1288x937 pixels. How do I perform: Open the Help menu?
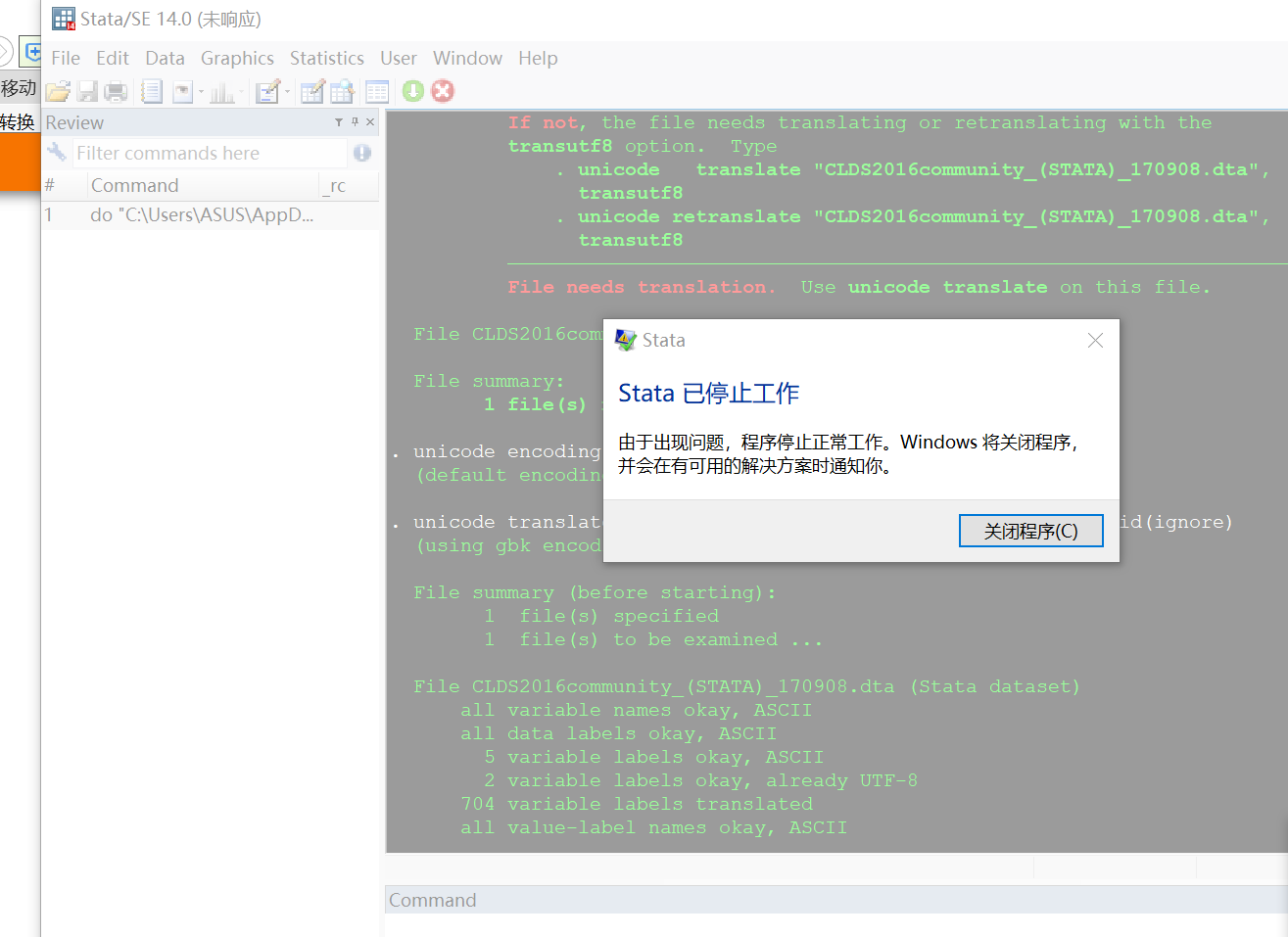click(538, 58)
